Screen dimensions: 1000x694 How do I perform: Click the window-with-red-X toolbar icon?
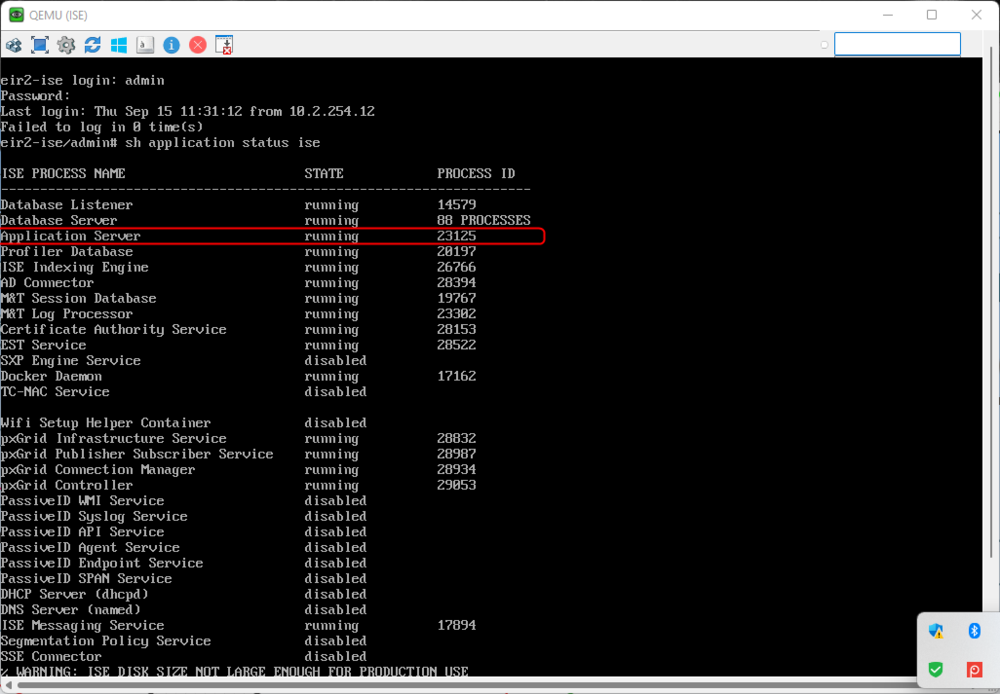pyautogui.click(x=224, y=45)
